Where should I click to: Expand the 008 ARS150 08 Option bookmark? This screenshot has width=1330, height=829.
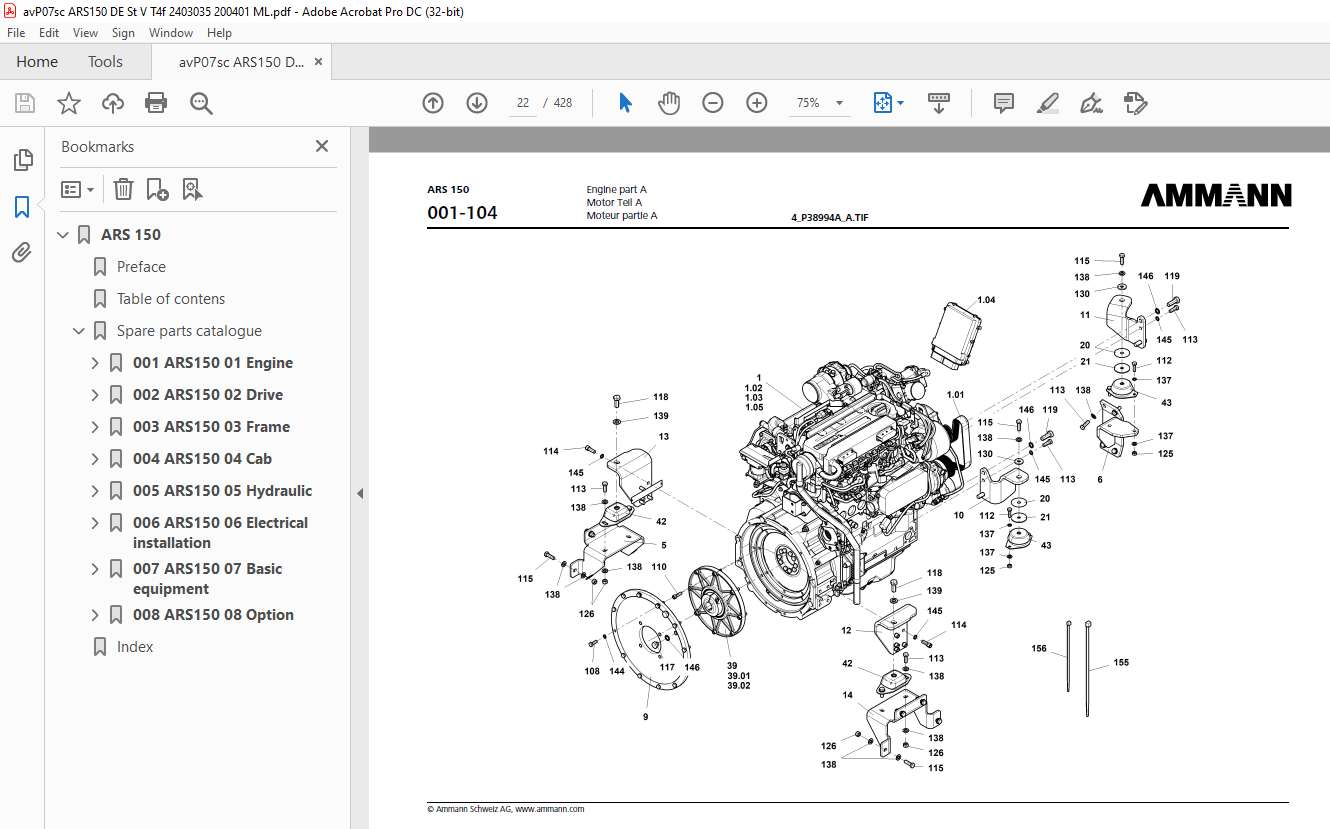pyautogui.click(x=95, y=615)
